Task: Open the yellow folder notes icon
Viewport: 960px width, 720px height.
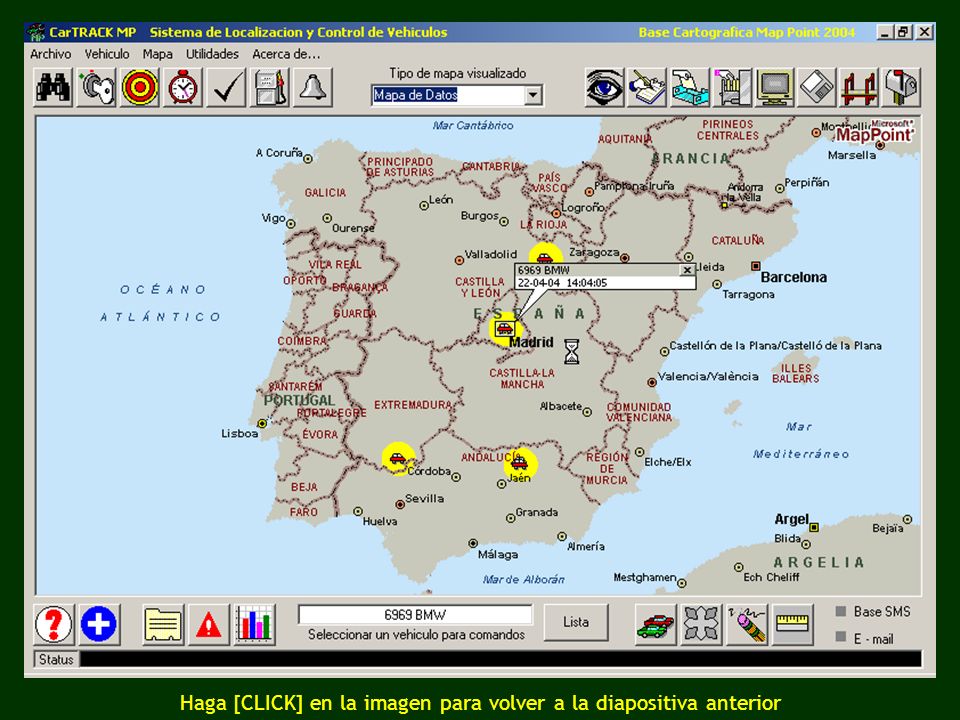Action: (x=163, y=624)
